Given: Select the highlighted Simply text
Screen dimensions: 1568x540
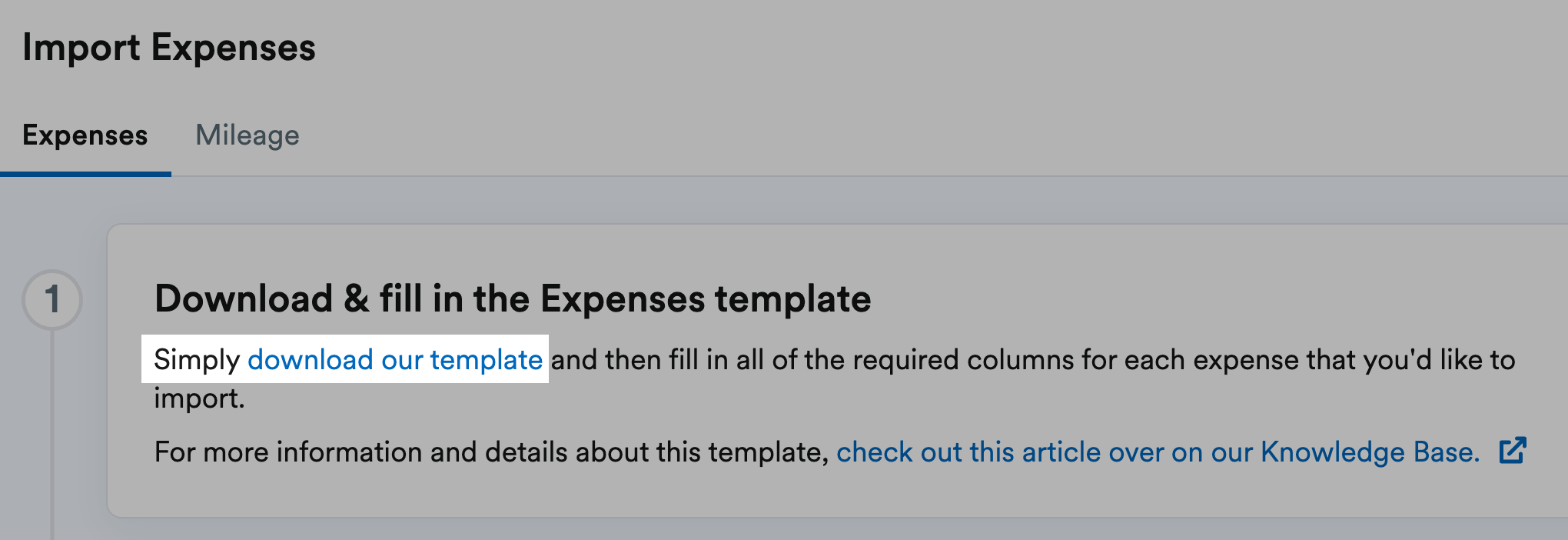Looking at the screenshot, I should pyautogui.click(x=197, y=359).
